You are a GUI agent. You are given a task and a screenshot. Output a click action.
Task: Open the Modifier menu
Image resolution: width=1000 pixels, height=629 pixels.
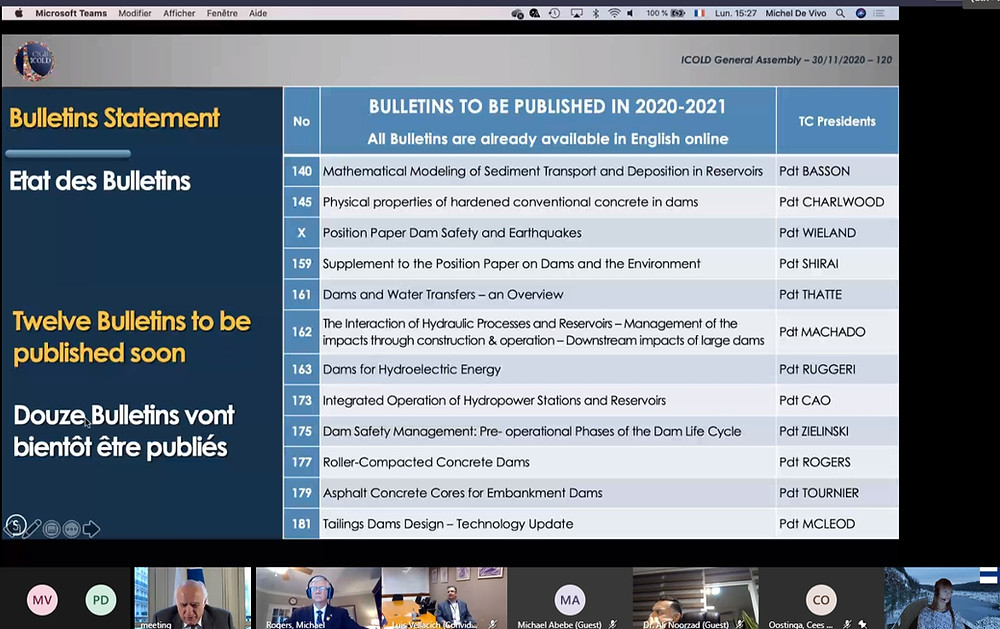coord(135,13)
